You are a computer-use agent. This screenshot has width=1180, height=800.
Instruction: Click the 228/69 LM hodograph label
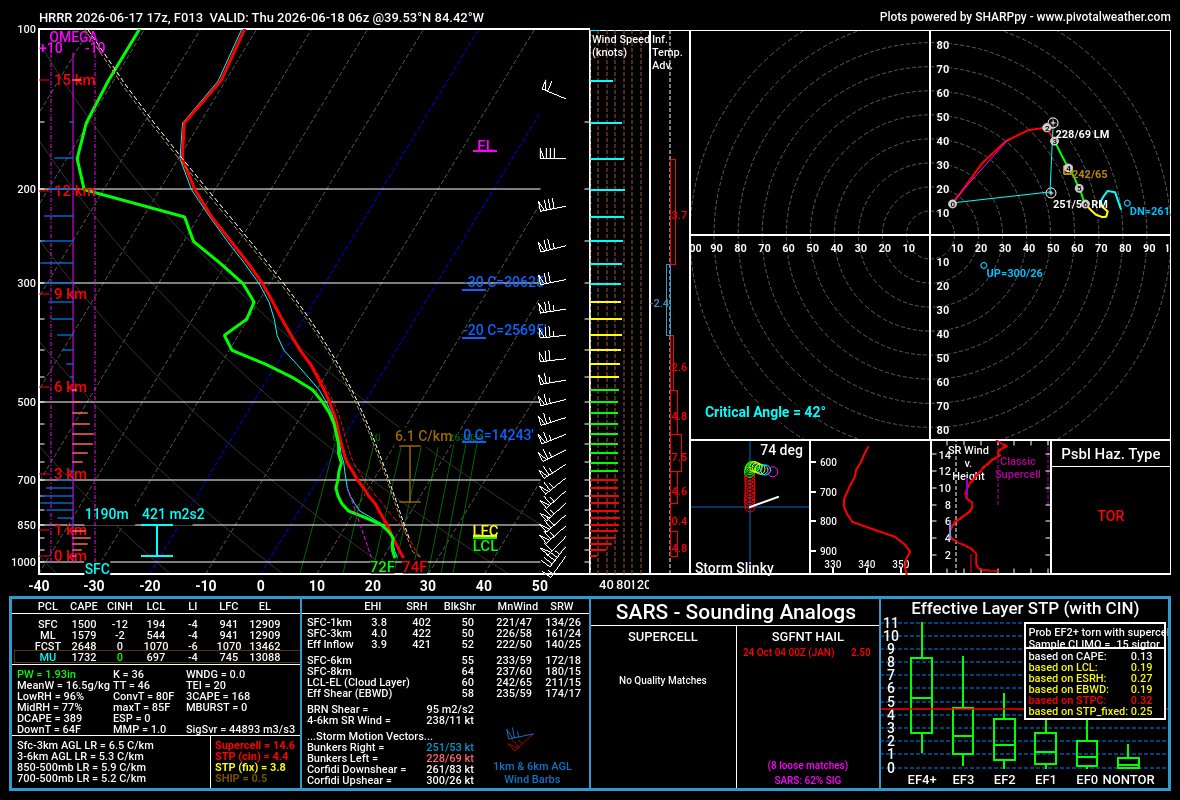pos(1083,135)
